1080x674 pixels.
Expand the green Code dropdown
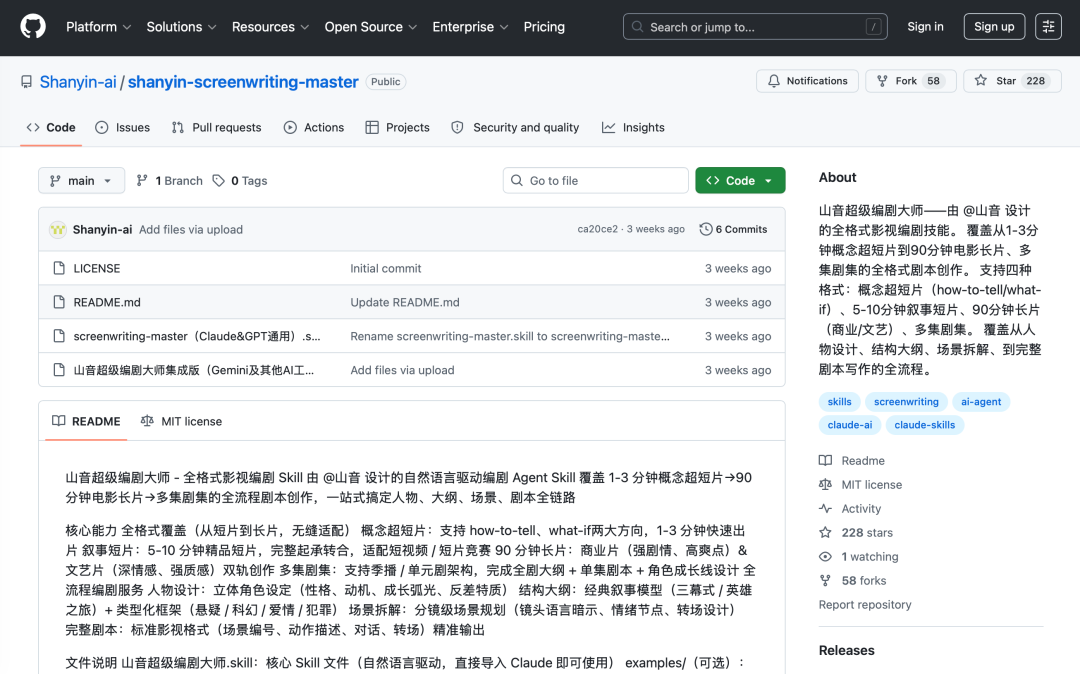pyautogui.click(x=740, y=181)
